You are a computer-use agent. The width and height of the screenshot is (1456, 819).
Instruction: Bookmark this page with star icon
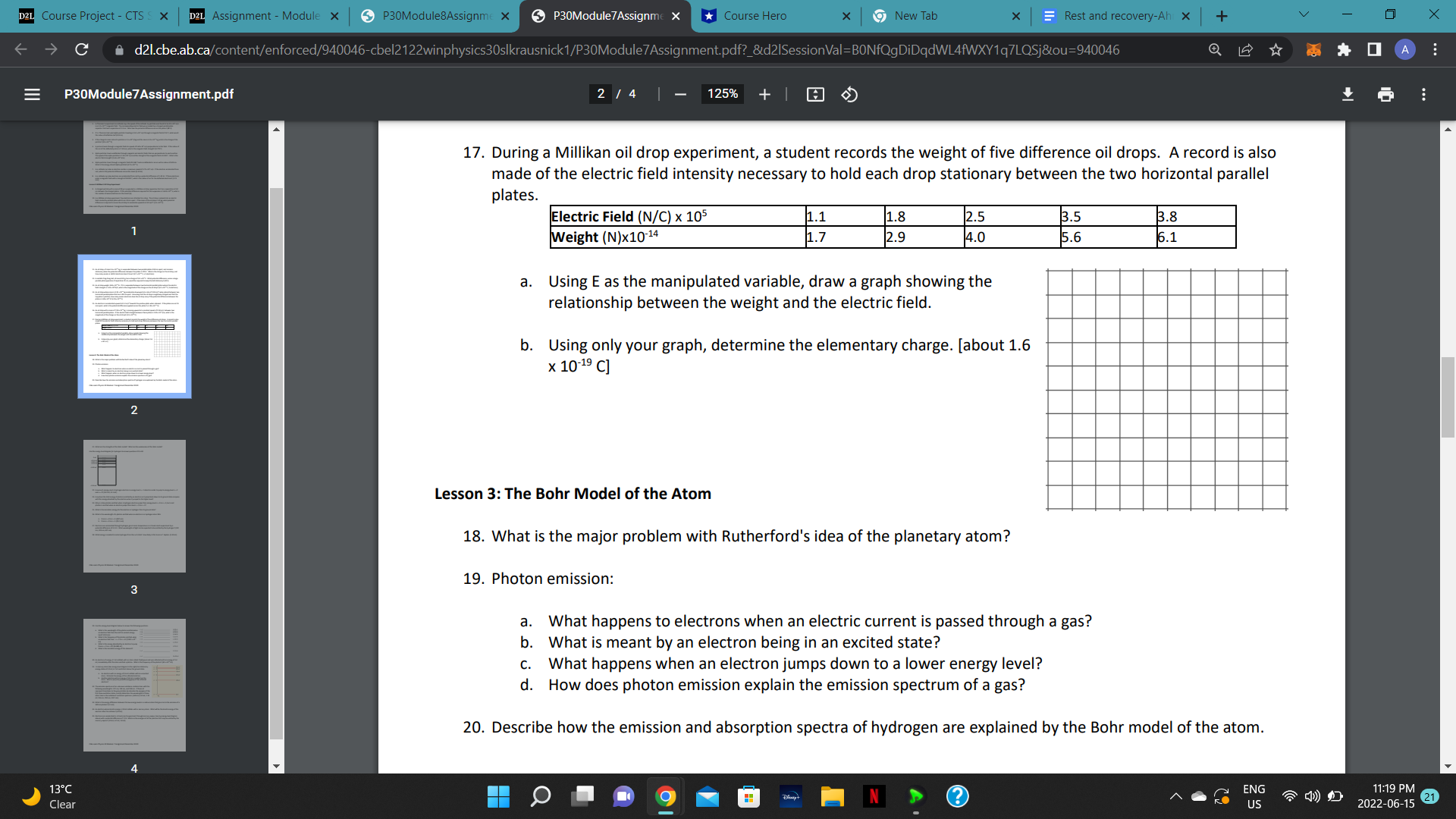coord(1276,49)
